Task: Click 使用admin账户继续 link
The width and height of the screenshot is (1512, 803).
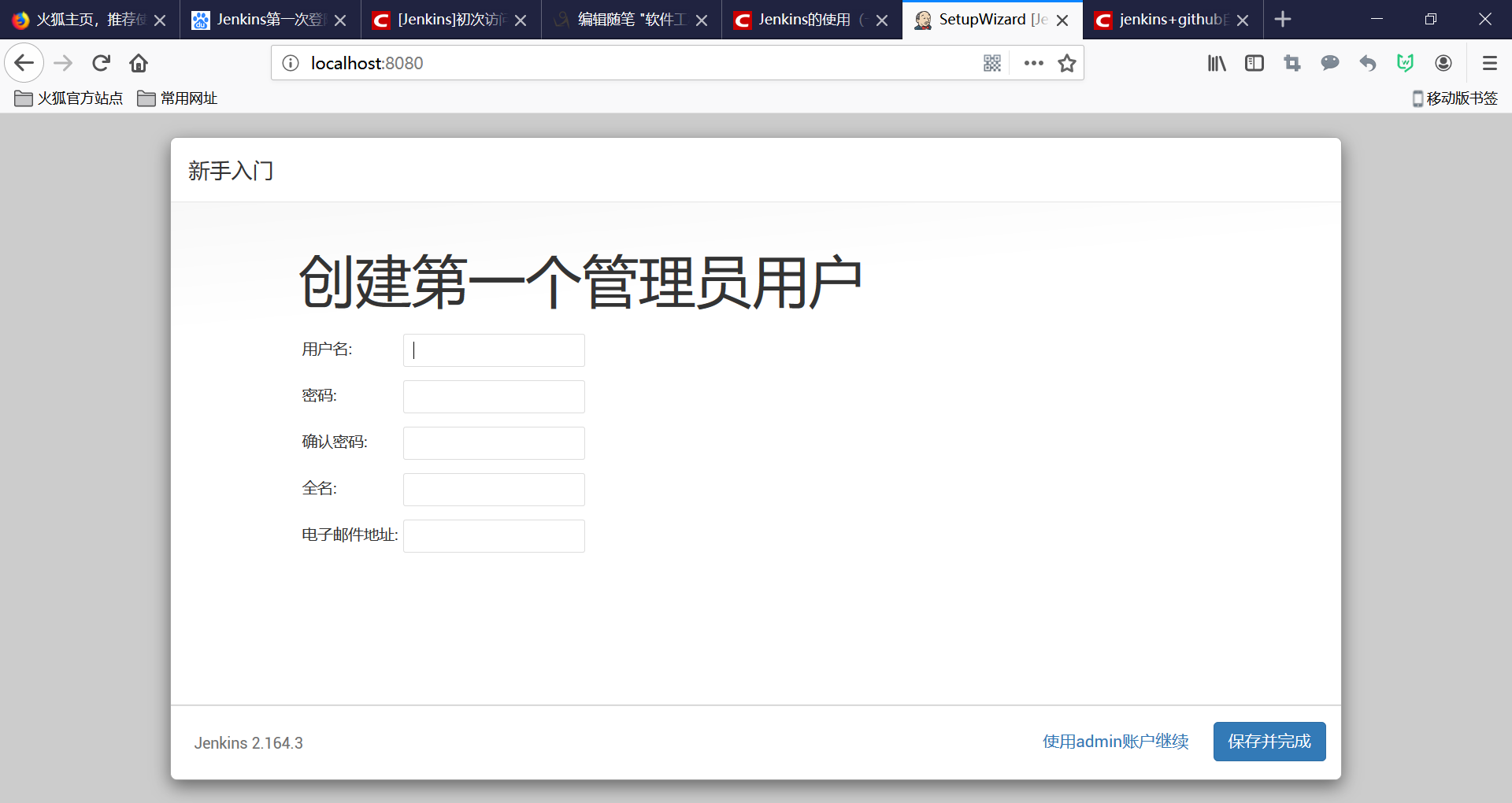Action: click(1116, 742)
